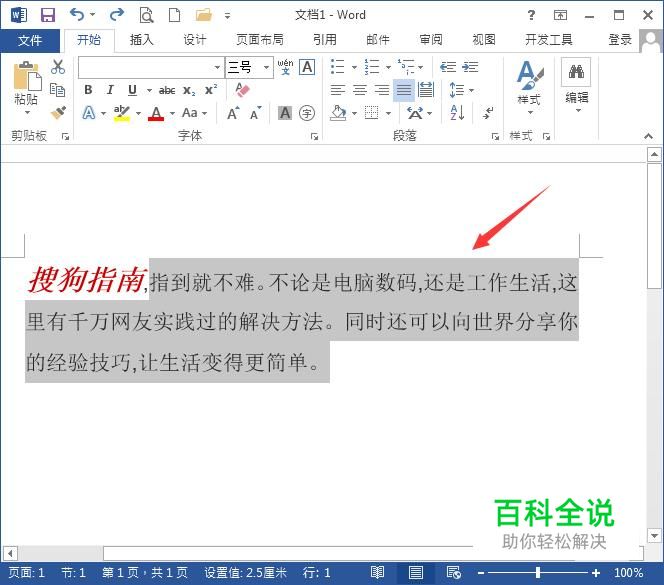Justify the paragraph text

click(404, 90)
